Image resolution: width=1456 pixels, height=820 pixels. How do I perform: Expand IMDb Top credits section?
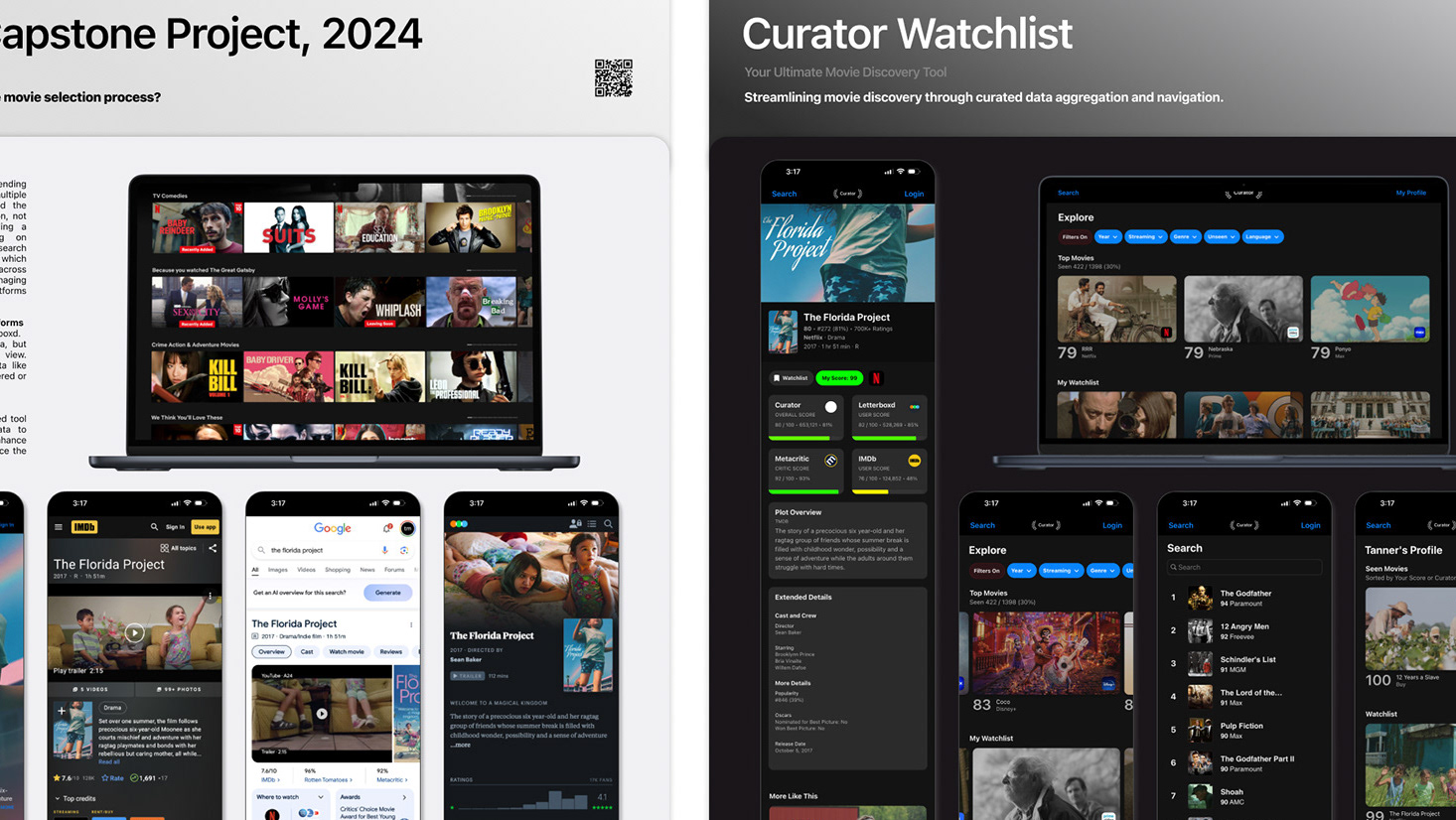[75, 798]
